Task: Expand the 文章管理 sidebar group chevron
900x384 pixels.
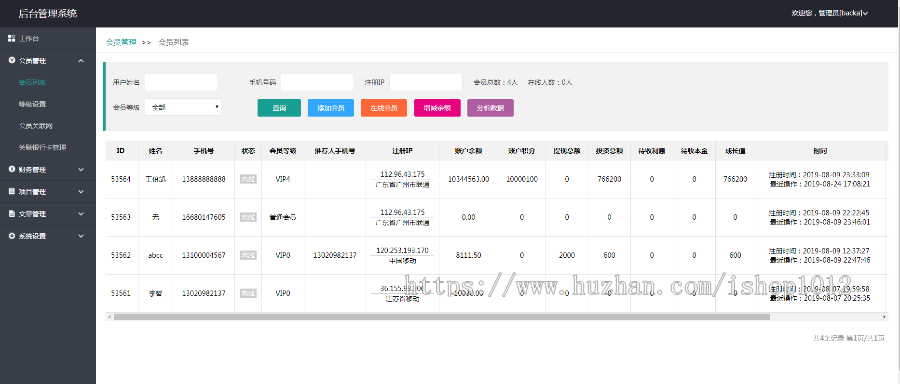Action: [81, 214]
